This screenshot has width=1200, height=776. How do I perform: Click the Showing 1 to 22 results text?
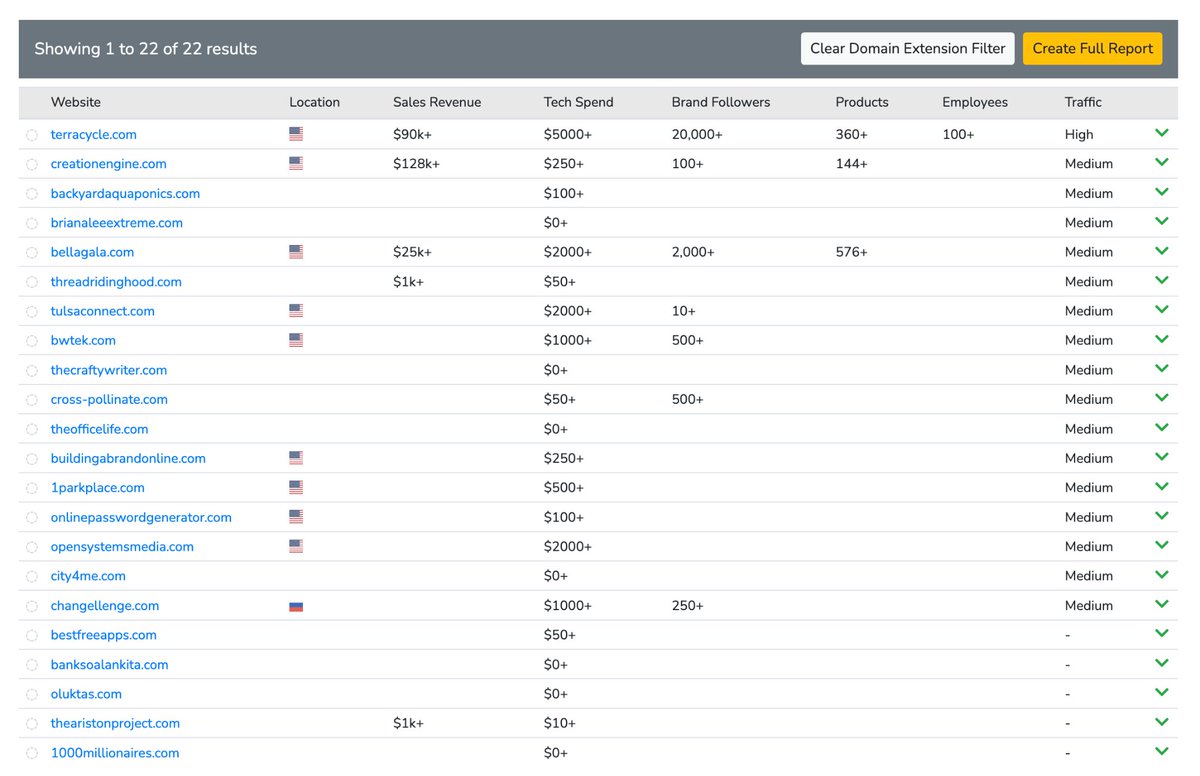(x=146, y=48)
